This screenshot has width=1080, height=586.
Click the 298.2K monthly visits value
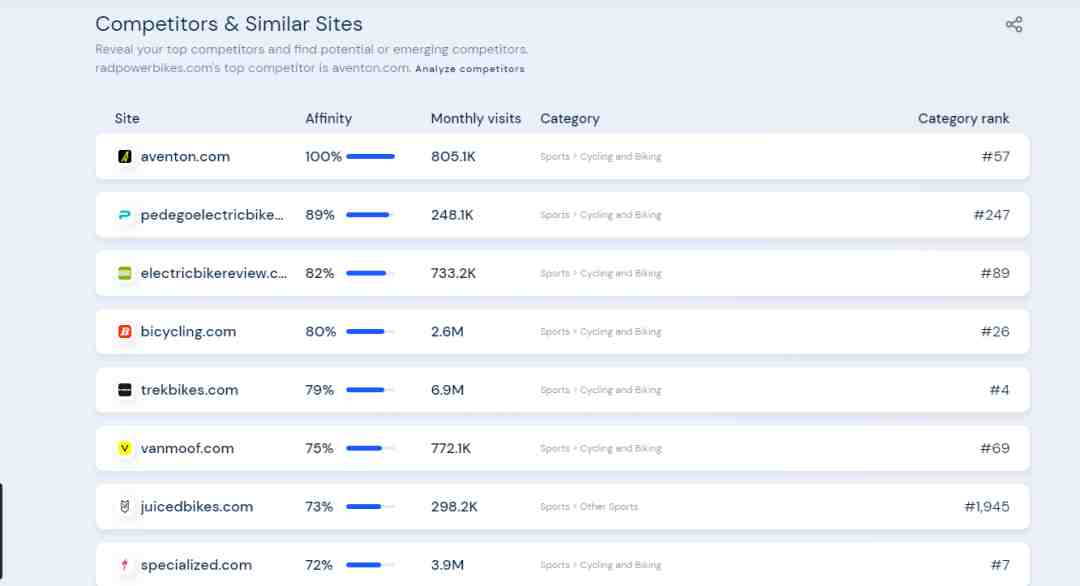pos(455,507)
